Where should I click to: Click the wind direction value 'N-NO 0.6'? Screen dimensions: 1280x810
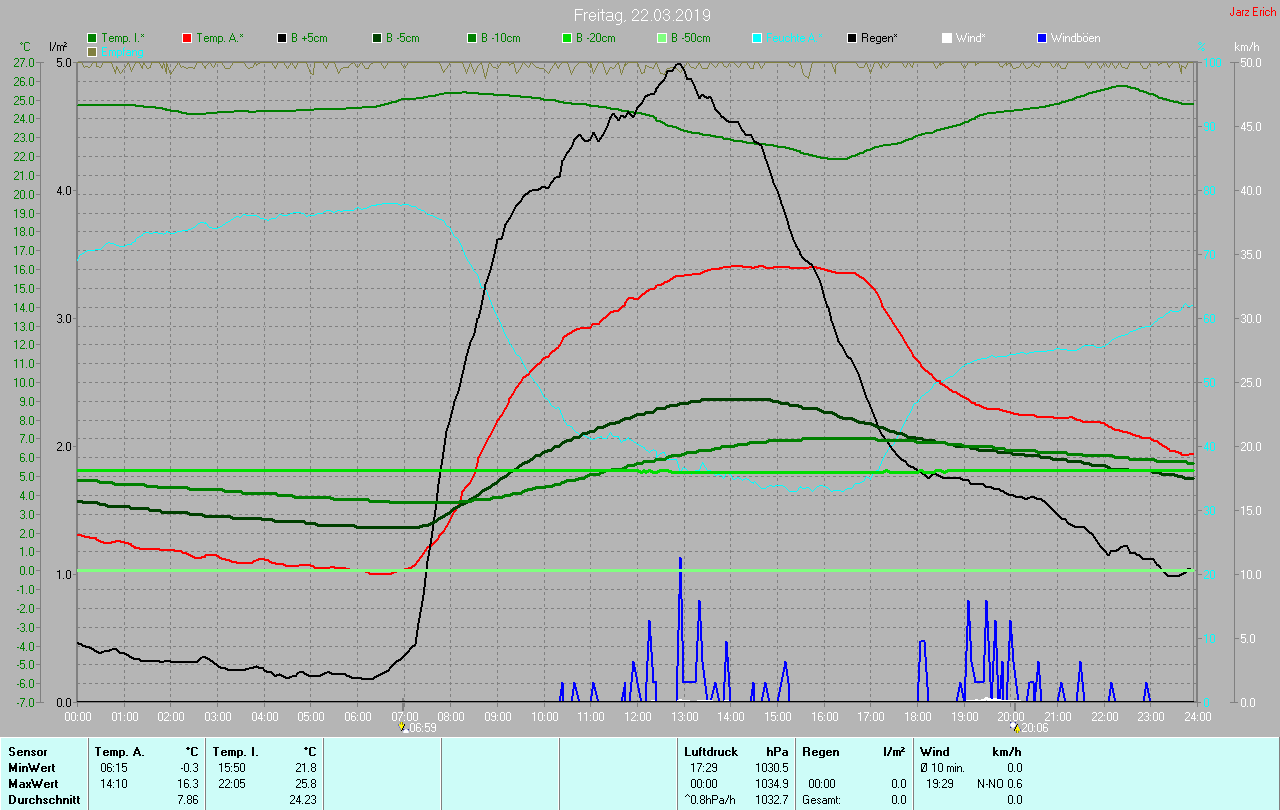click(x=1000, y=784)
